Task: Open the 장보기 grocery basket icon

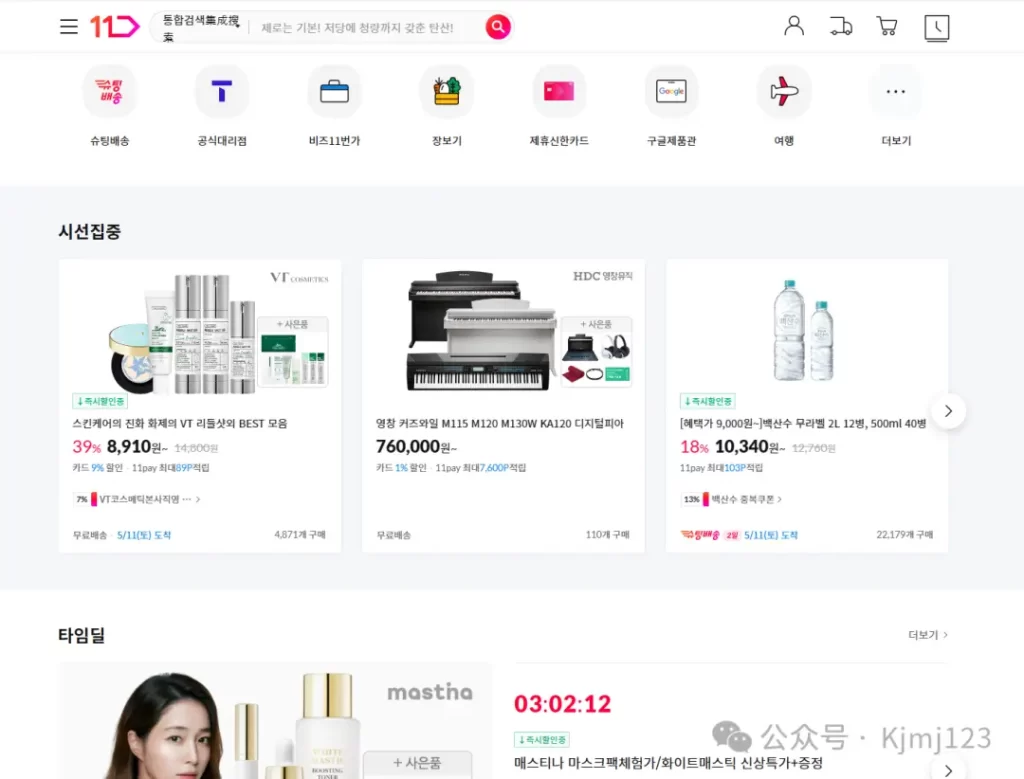Action: tap(447, 91)
